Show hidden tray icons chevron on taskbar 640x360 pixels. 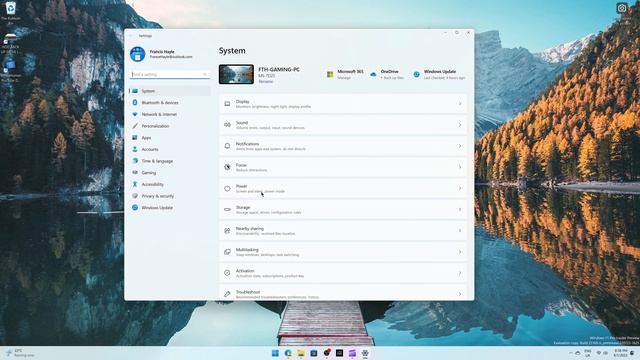pyautogui.click(x=571, y=353)
